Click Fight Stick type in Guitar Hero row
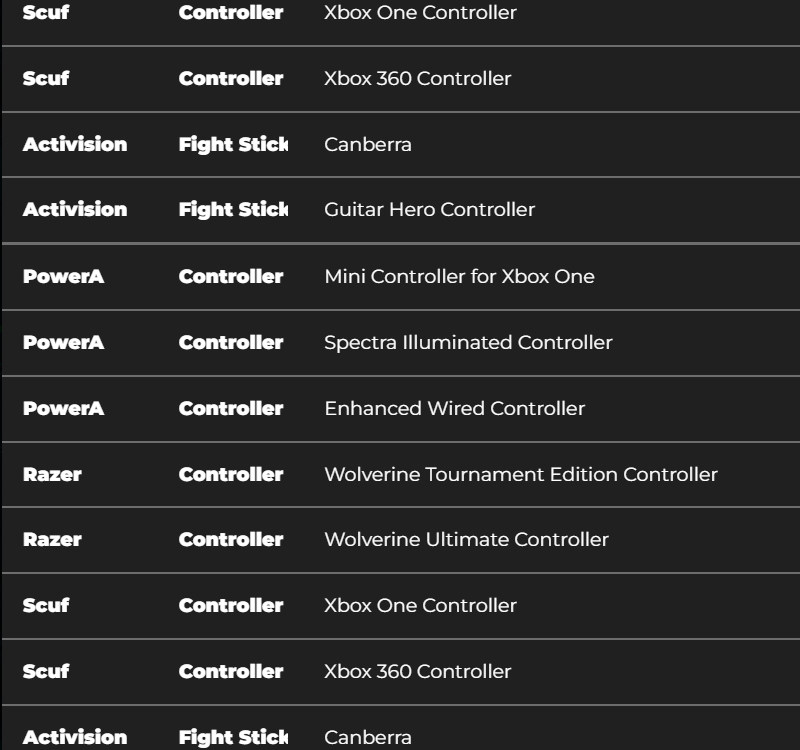 point(233,210)
